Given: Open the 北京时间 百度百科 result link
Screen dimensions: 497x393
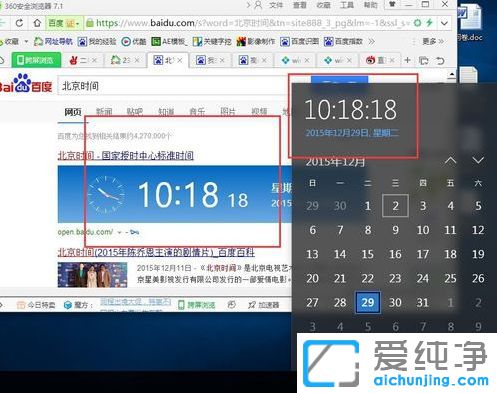Looking at the screenshot, I should [x=156, y=252].
